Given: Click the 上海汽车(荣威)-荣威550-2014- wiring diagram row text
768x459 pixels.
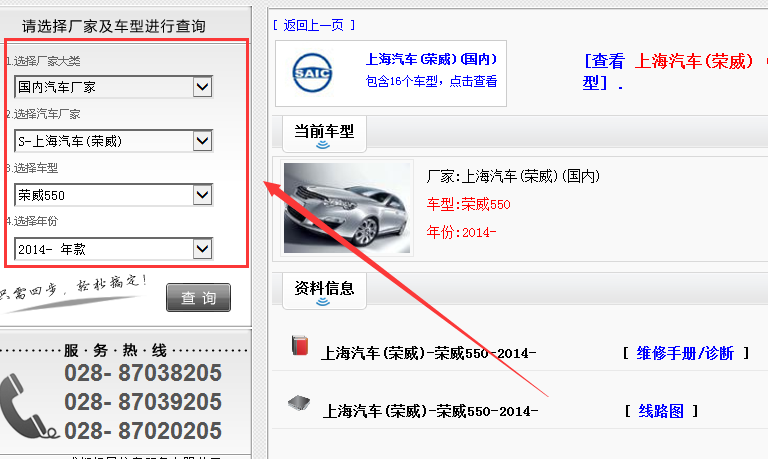Looking at the screenshot, I should (x=431, y=411).
